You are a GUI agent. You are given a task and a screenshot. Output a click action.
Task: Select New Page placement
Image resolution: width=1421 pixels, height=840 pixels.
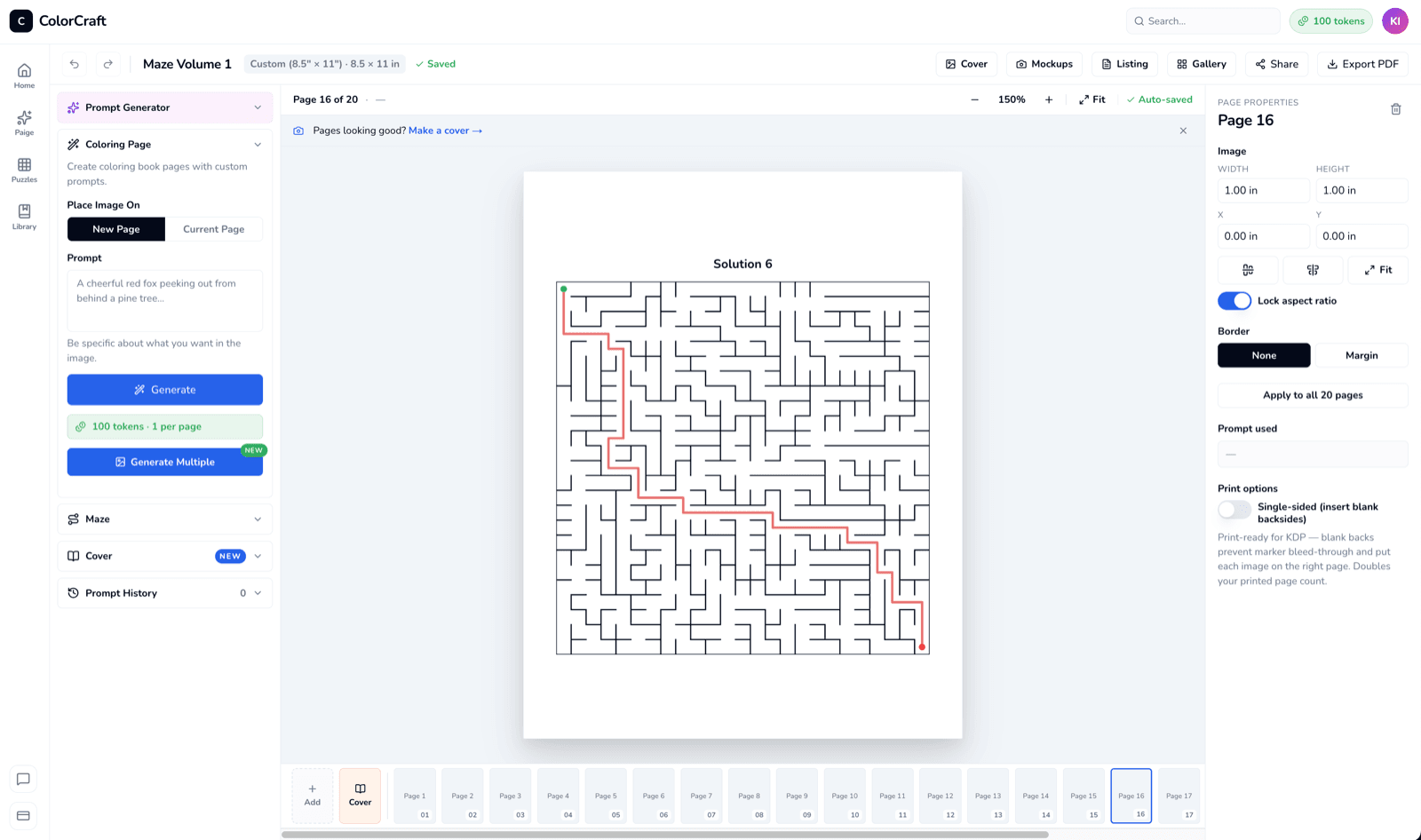pos(116,229)
